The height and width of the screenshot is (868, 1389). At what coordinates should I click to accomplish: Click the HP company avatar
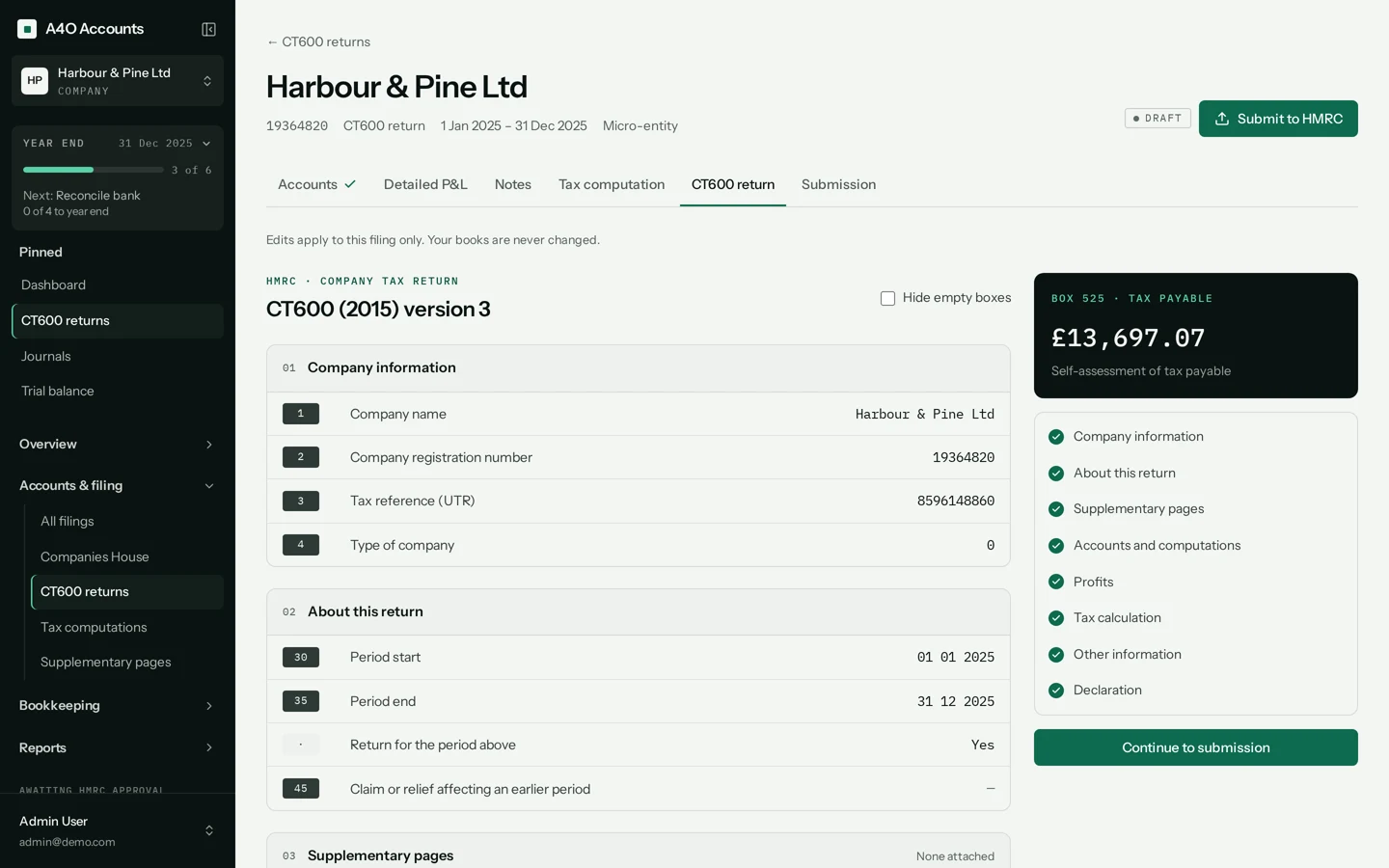pos(35,81)
